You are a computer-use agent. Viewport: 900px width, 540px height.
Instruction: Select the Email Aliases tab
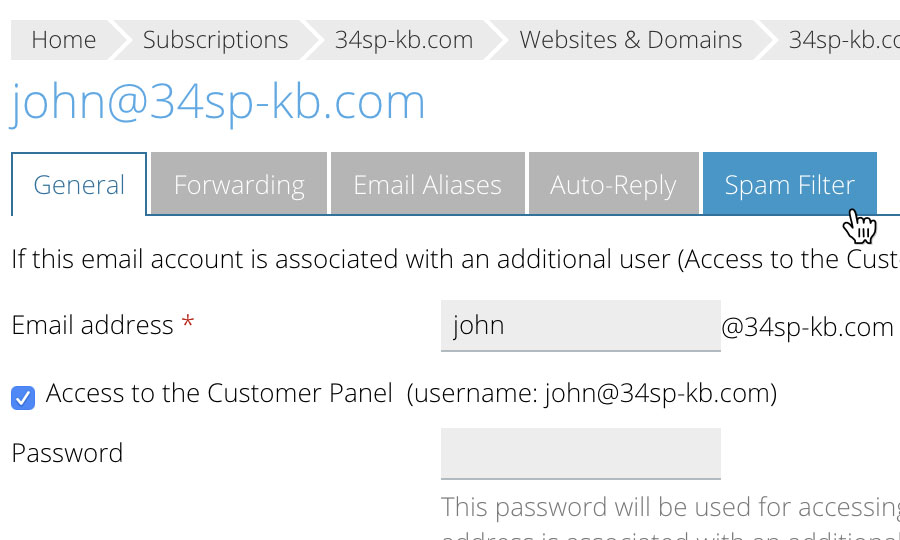[x=428, y=185]
